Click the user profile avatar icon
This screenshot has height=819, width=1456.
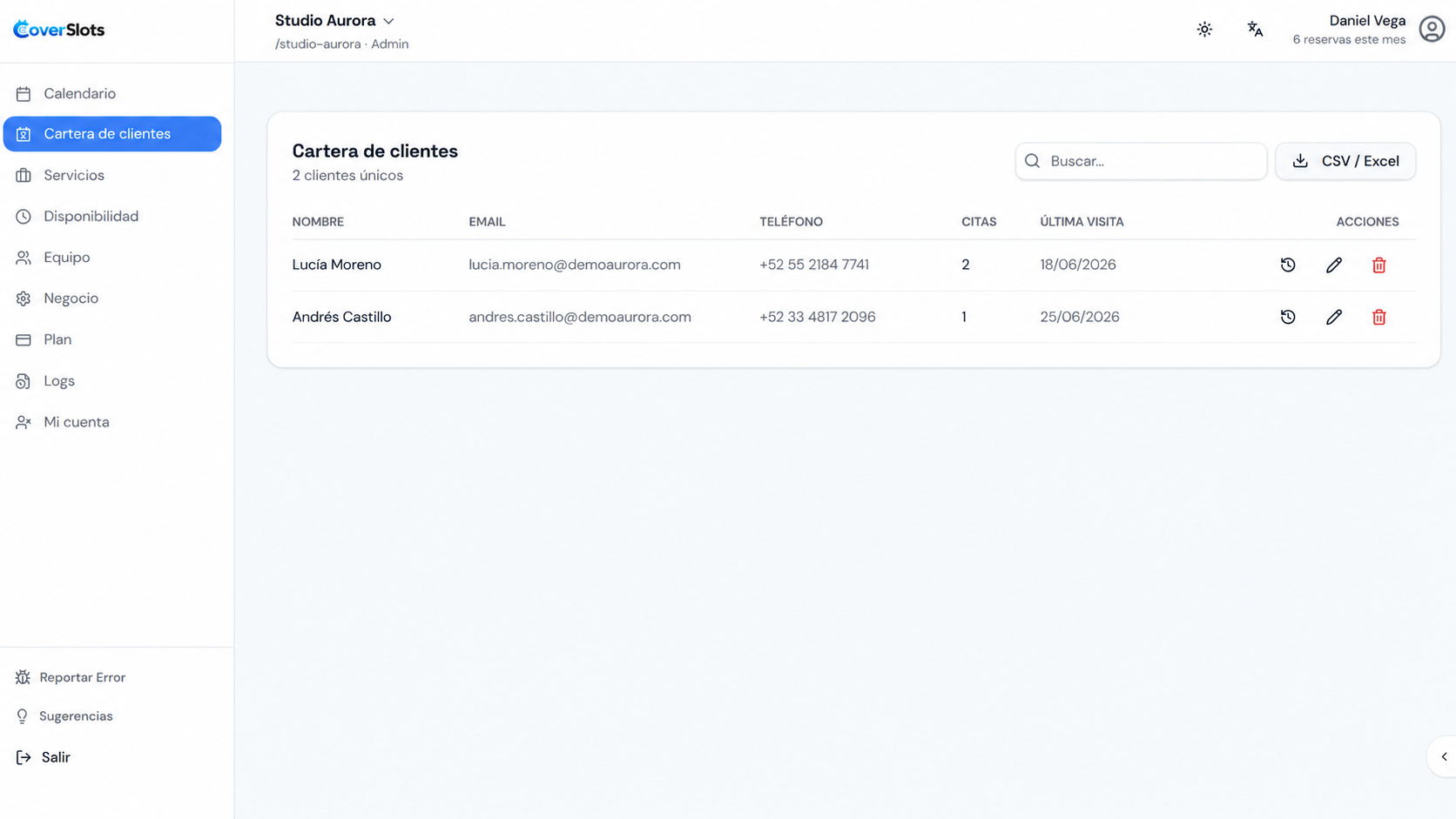click(1432, 29)
